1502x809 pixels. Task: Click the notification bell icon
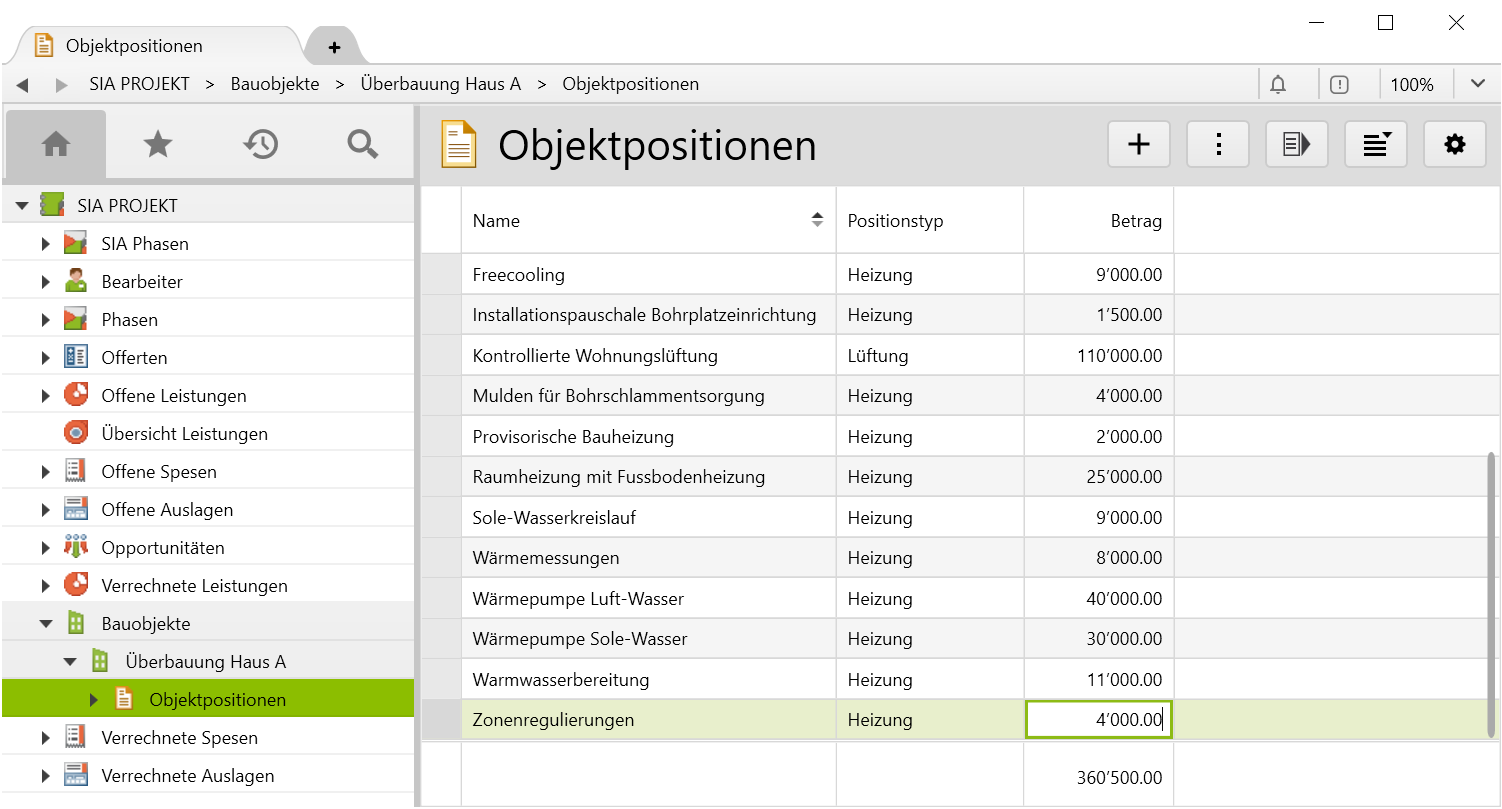tap(1278, 85)
